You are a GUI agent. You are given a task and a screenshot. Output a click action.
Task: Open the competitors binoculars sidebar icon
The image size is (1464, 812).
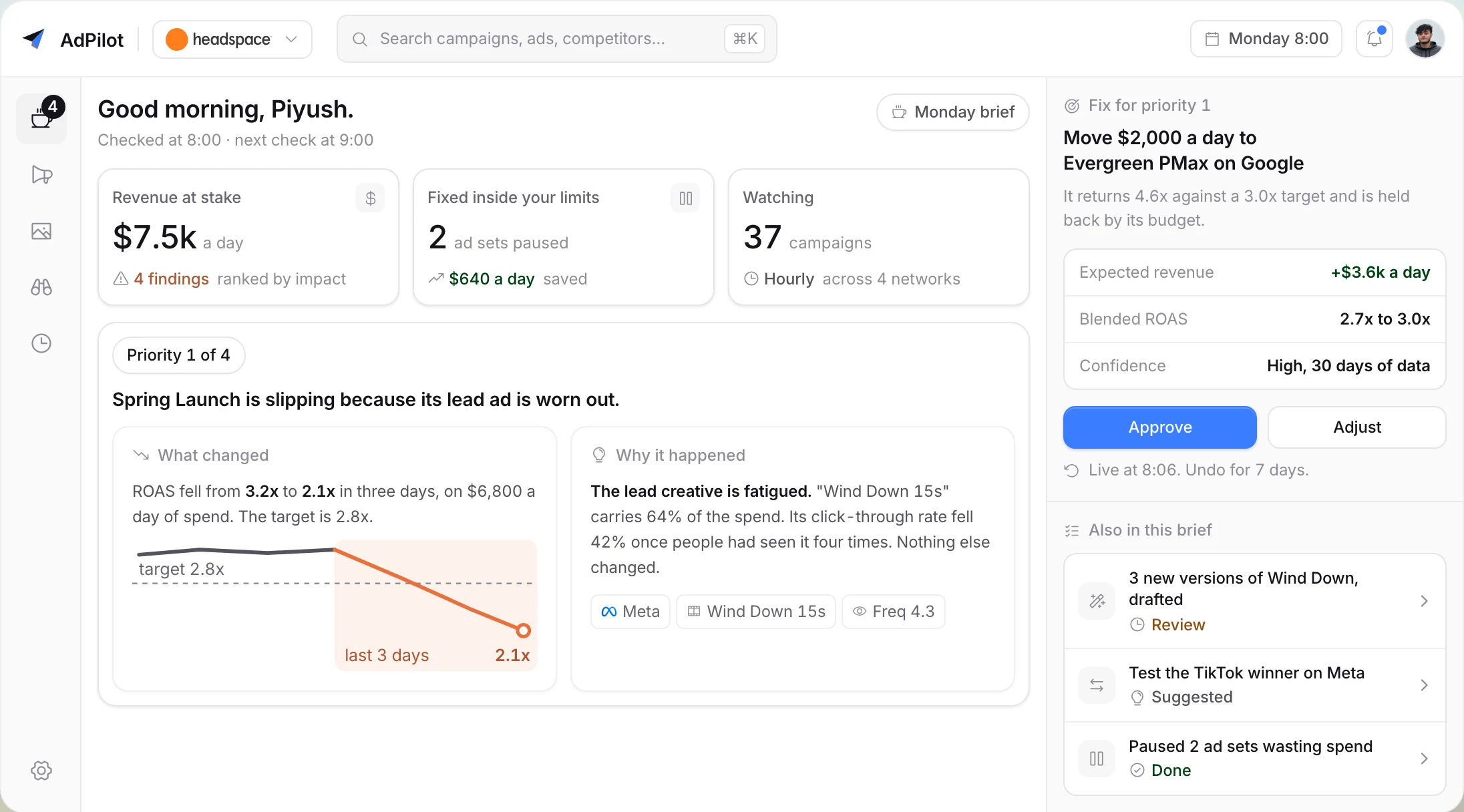[x=41, y=287]
